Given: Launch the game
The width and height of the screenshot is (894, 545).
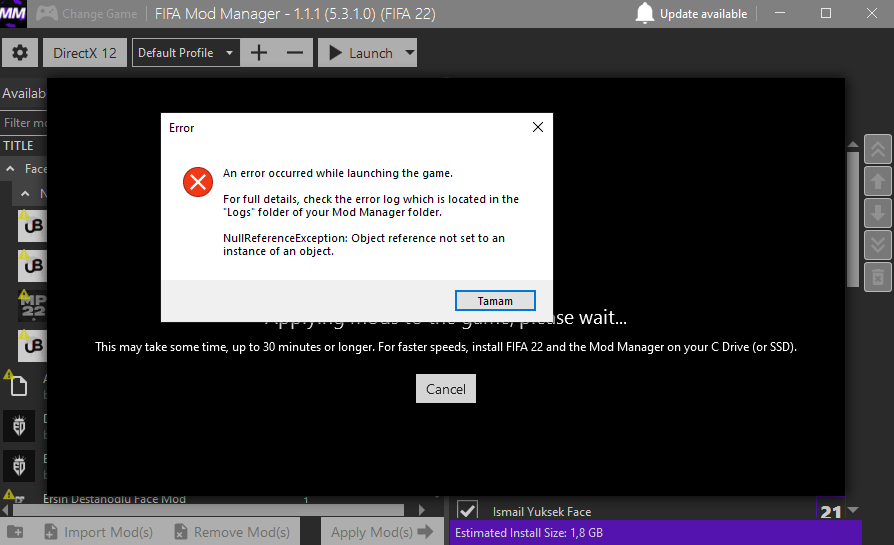Looking at the screenshot, I should point(360,53).
